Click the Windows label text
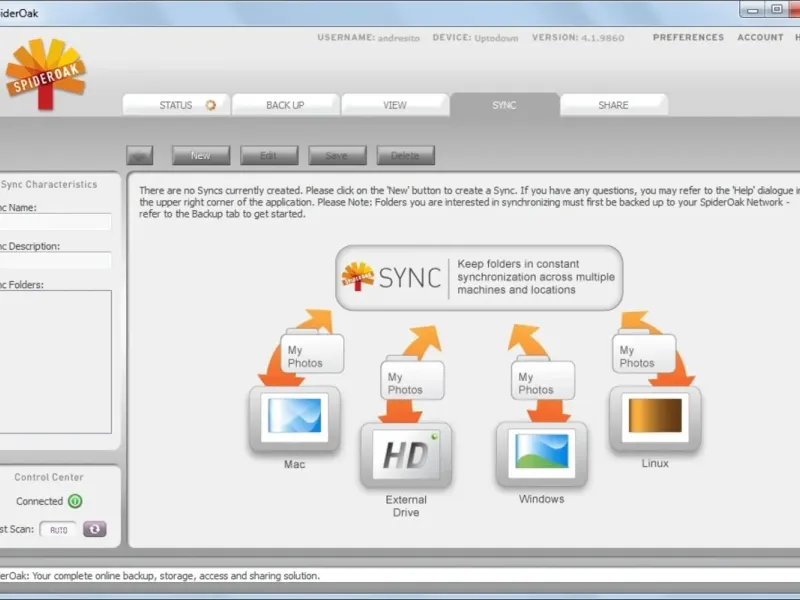 point(541,499)
